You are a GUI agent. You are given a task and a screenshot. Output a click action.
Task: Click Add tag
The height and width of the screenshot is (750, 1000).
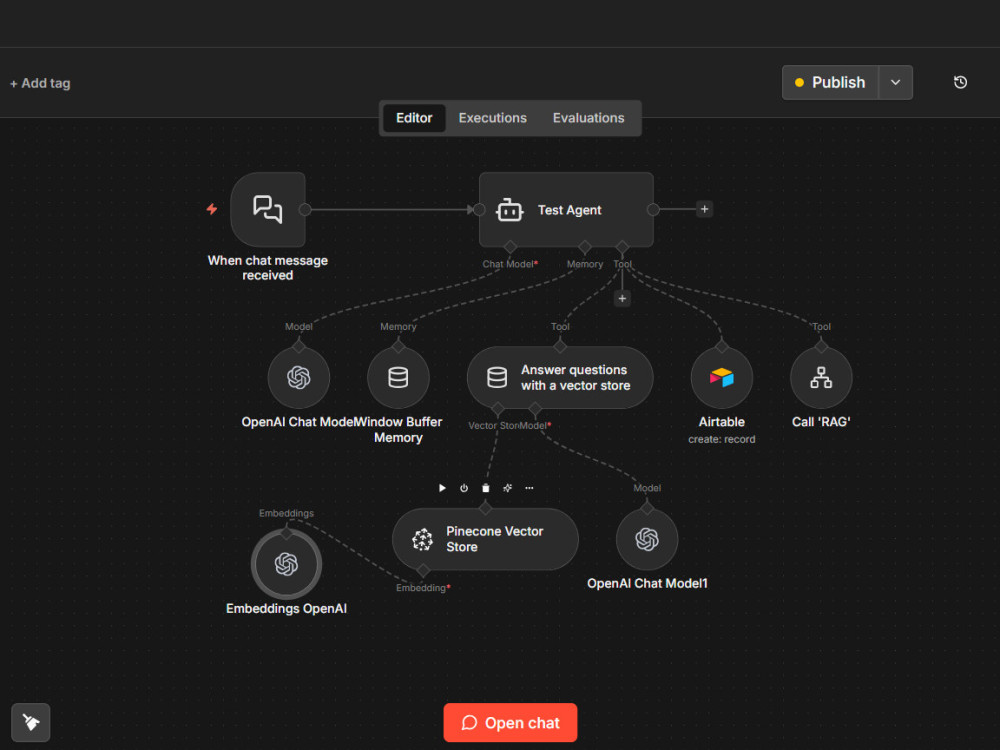[x=40, y=83]
